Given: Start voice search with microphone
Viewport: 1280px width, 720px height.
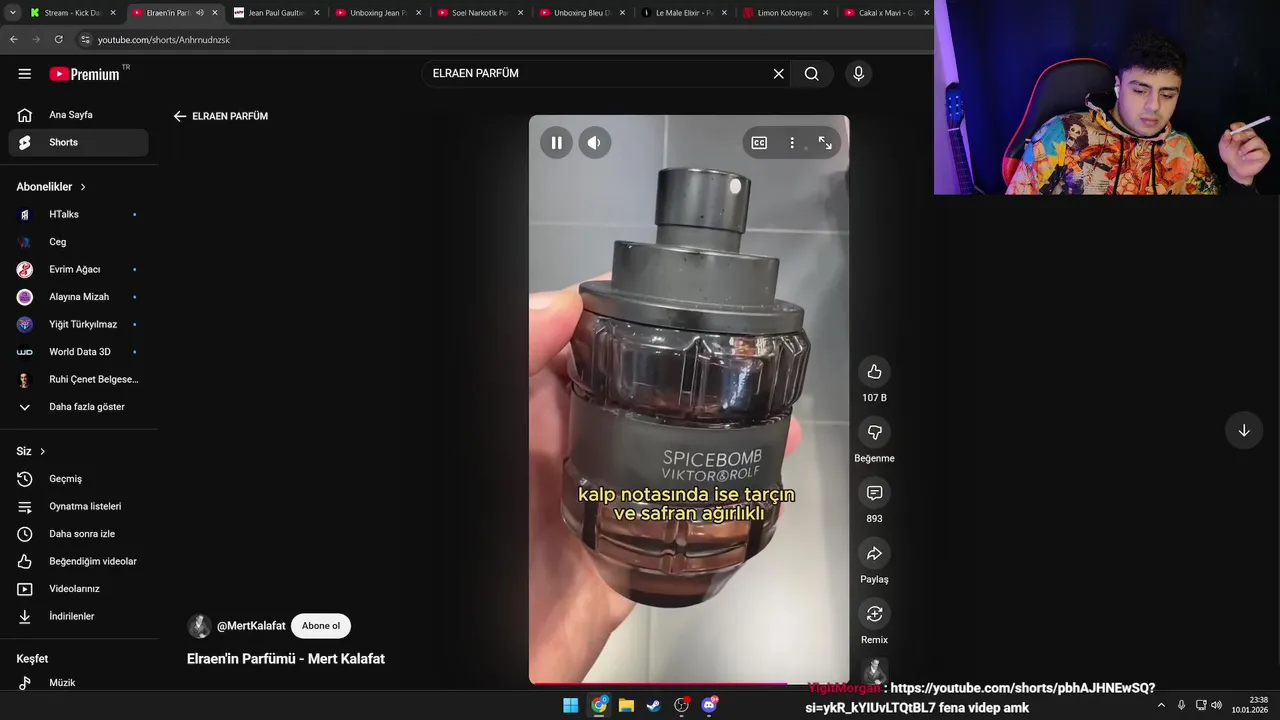Looking at the screenshot, I should pyautogui.click(x=858, y=74).
